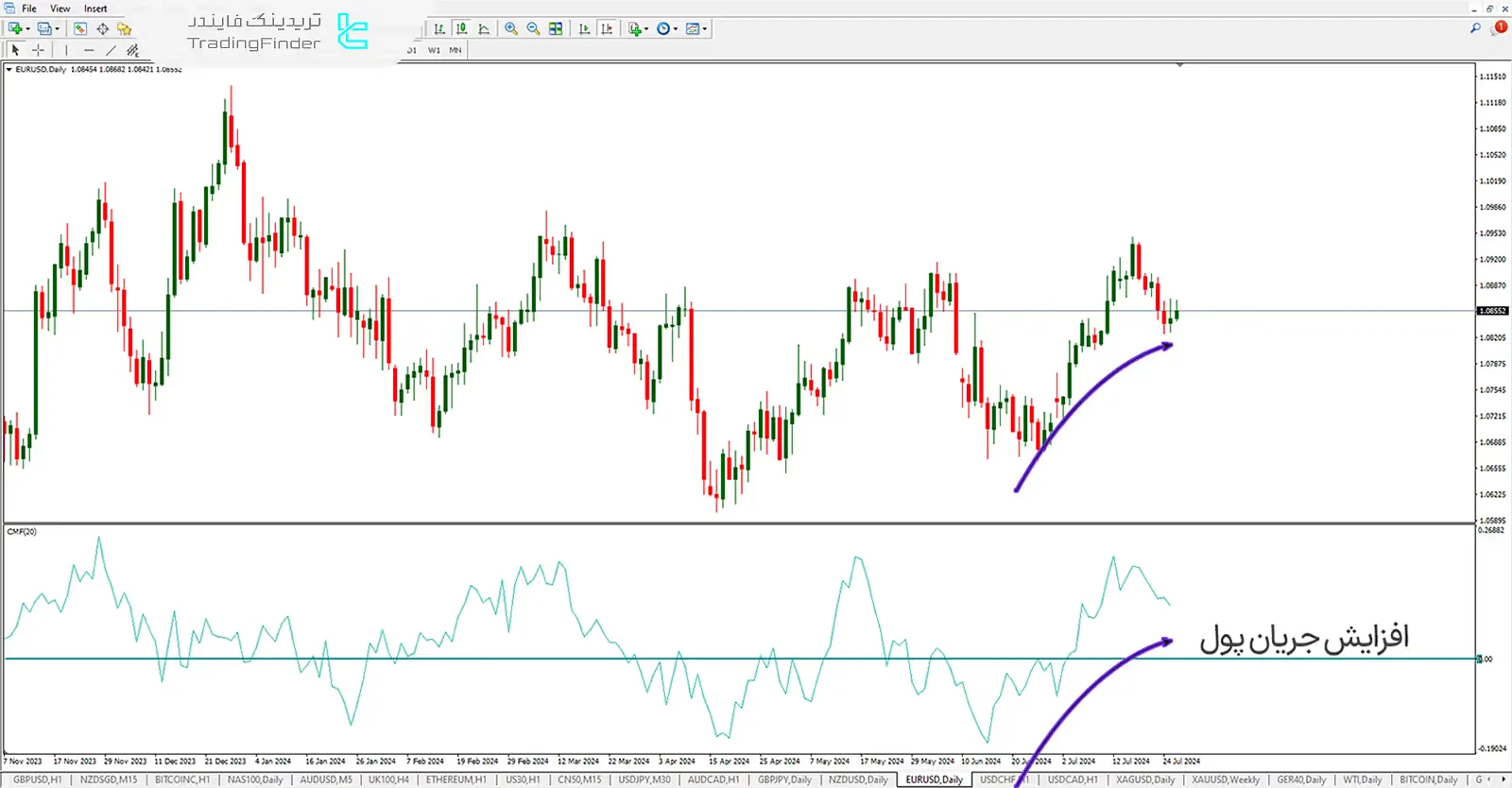Screen dimensions: 1512x788
Task: Expand the new chart dropdown arrow
Action: (x=28, y=29)
